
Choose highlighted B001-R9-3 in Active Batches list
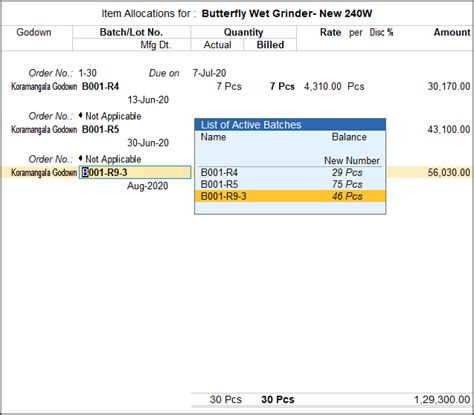pyautogui.click(x=290, y=196)
